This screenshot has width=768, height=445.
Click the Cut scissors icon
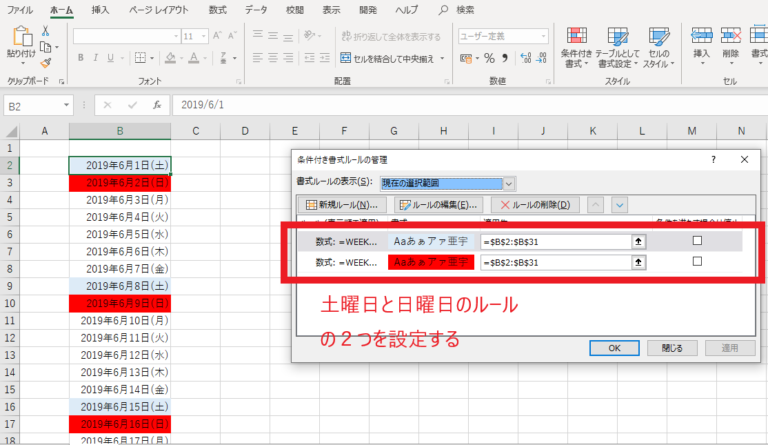(x=45, y=31)
